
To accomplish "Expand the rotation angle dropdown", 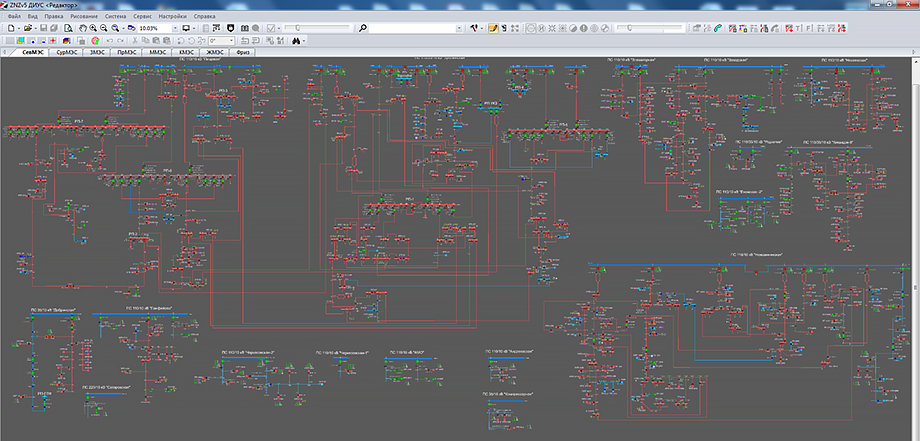I will click(232, 41).
